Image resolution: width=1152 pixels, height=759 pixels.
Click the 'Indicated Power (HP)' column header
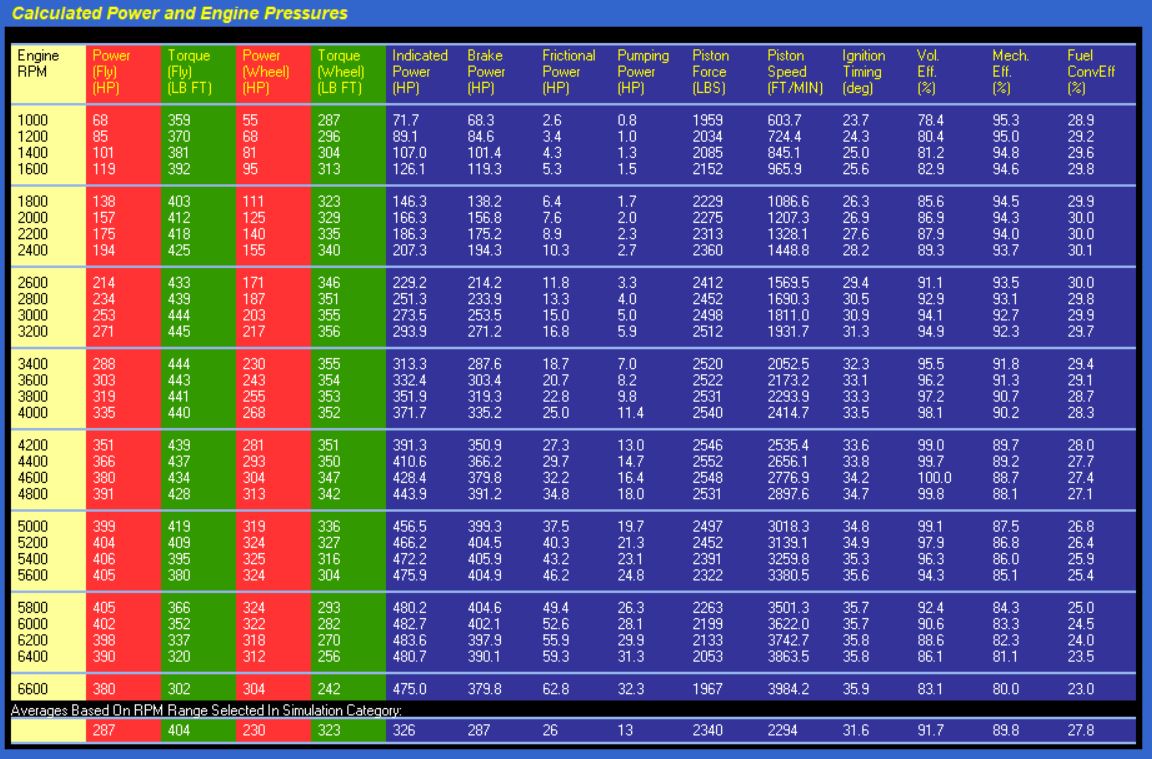point(420,71)
